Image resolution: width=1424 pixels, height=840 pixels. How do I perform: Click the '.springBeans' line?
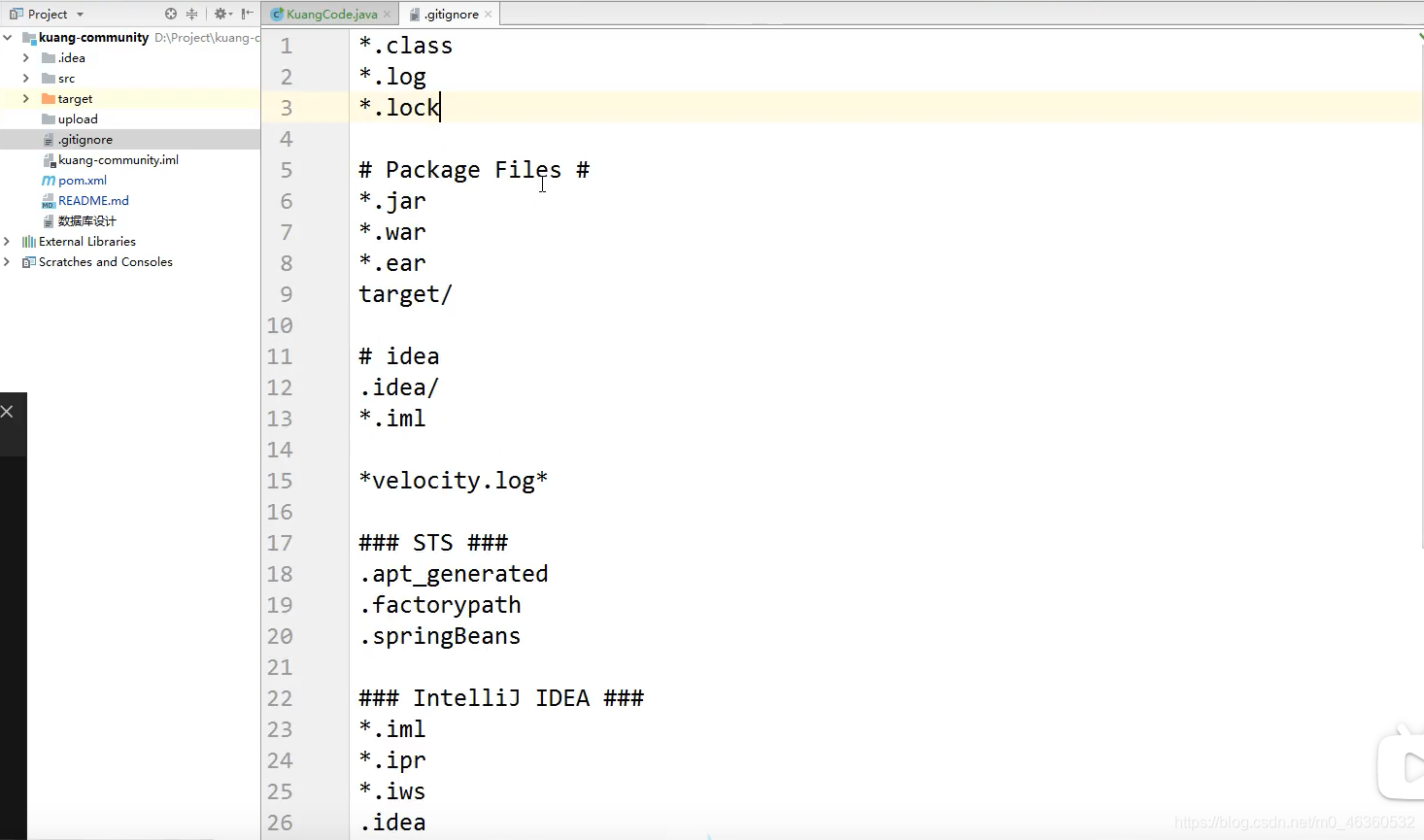click(440, 636)
